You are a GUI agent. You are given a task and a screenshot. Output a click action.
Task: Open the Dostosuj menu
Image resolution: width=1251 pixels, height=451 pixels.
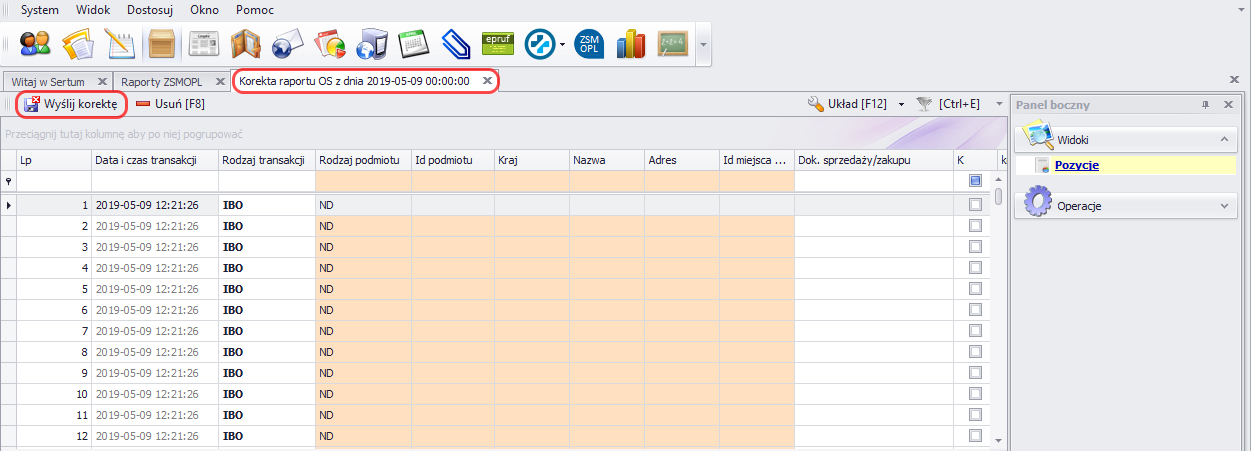point(152,10)
